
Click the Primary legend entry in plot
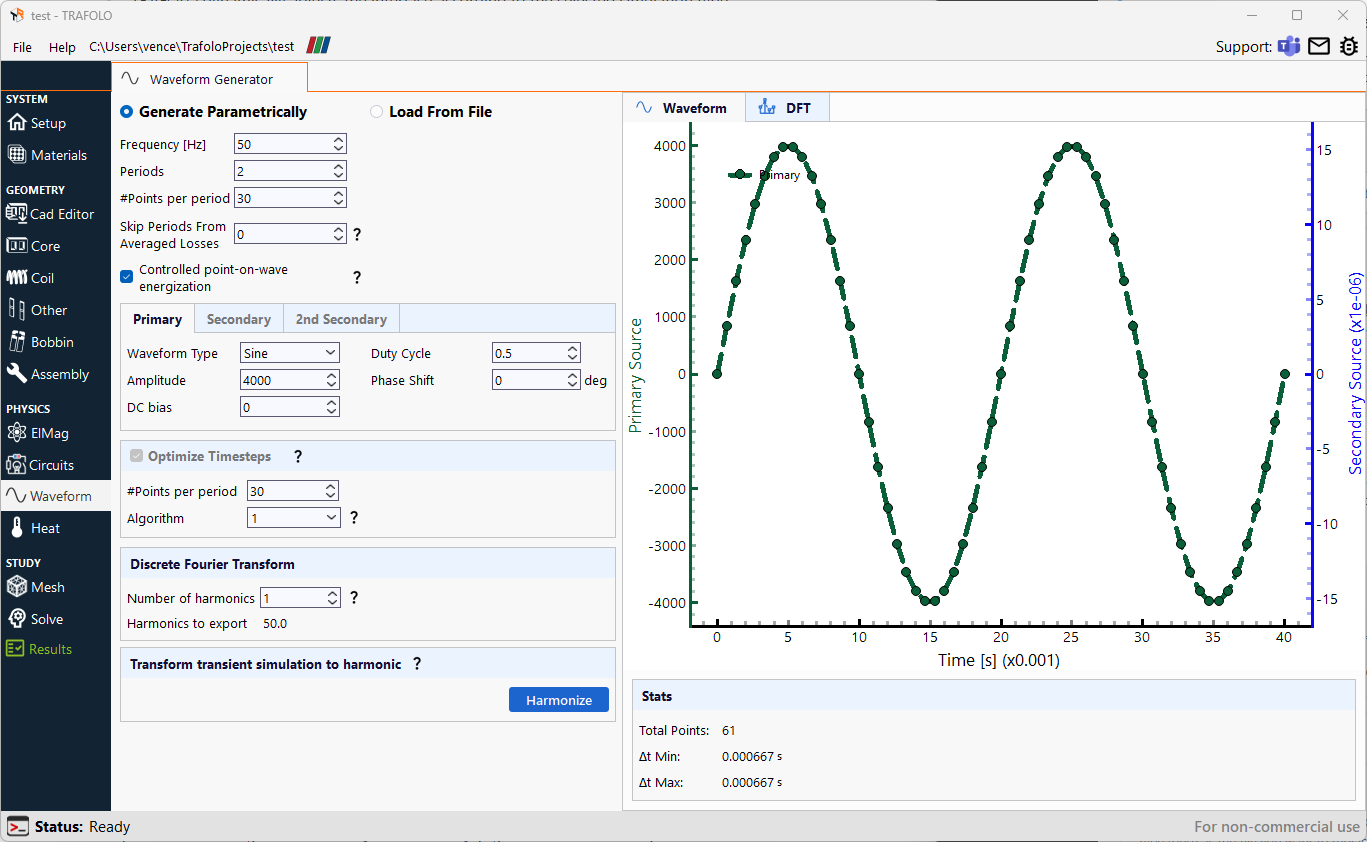pyautogui.click(x=764, y=174)
